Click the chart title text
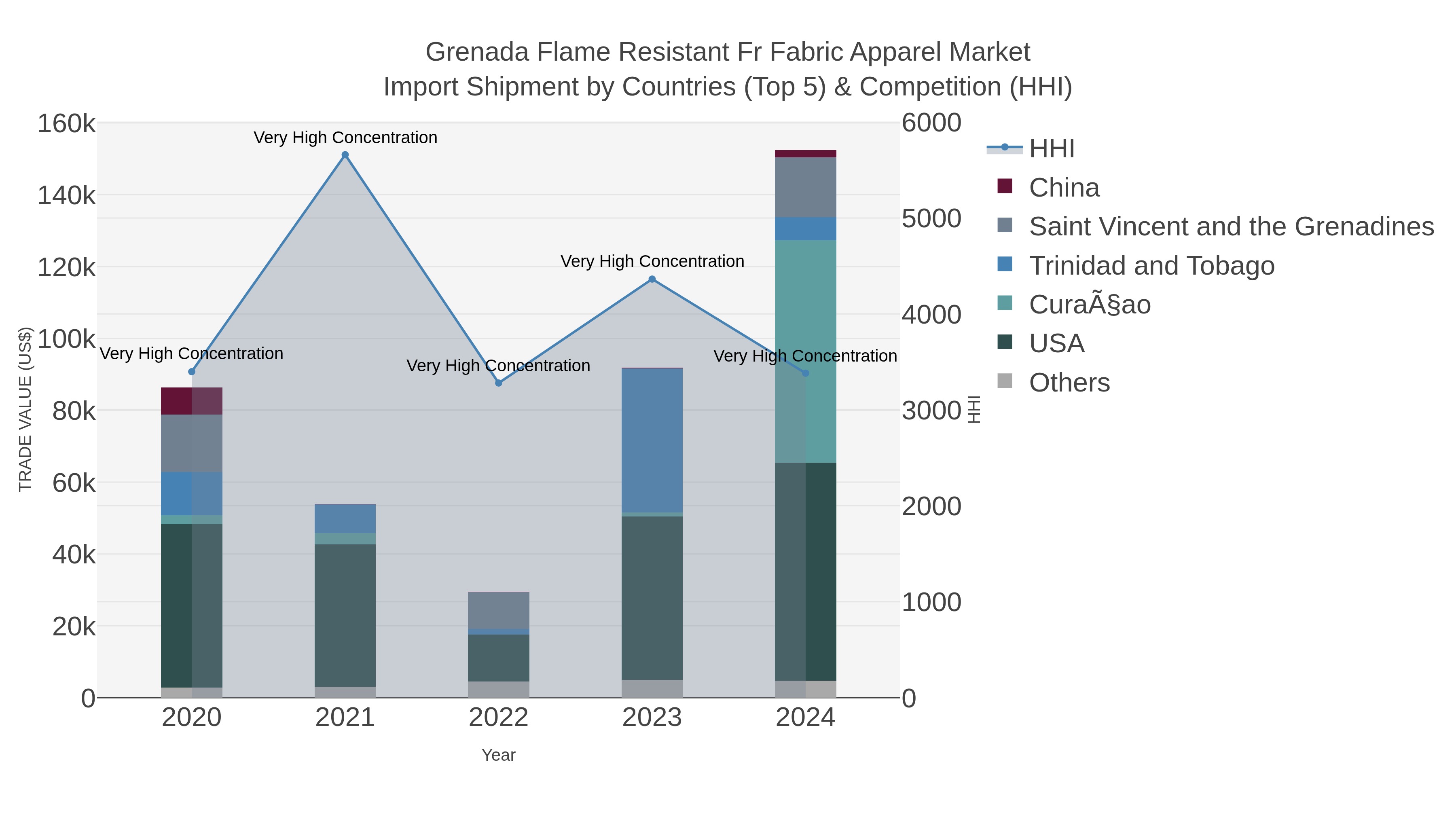 (728, 69)
